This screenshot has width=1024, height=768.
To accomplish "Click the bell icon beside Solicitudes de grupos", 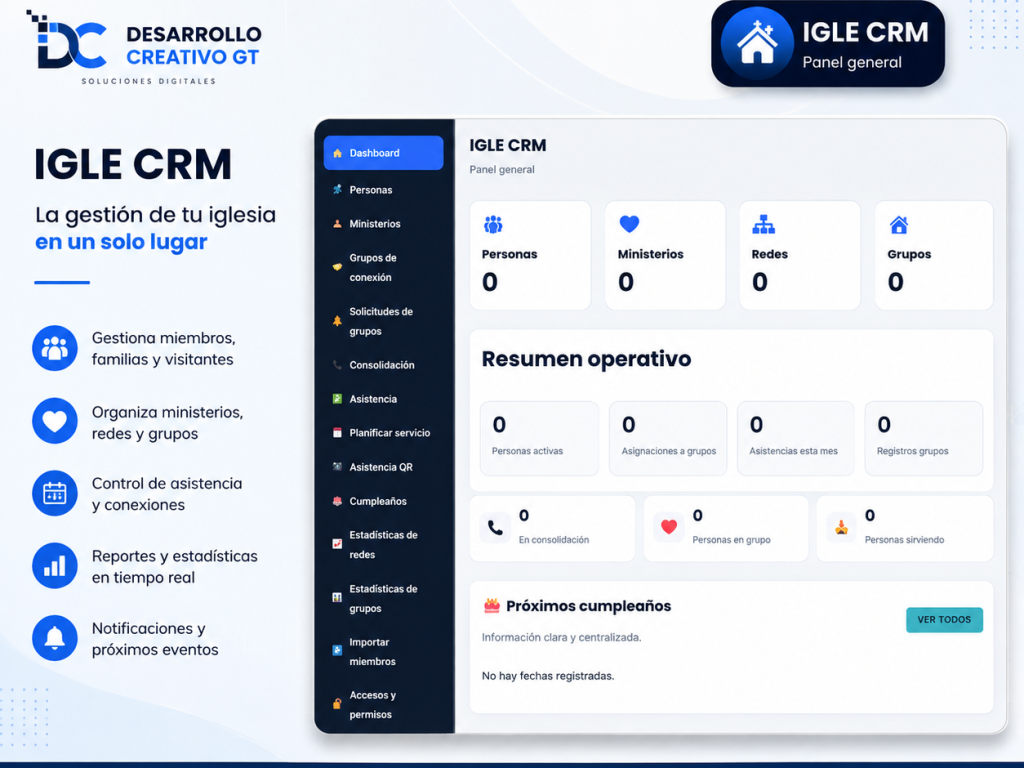I will pyautogui.click(x=337, y=321).
